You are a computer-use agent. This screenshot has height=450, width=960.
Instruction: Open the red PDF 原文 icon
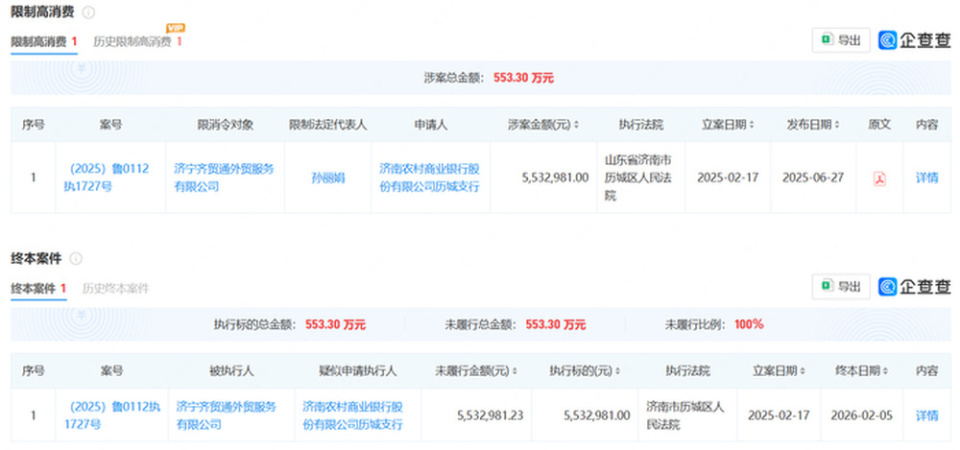pos(879,179)
